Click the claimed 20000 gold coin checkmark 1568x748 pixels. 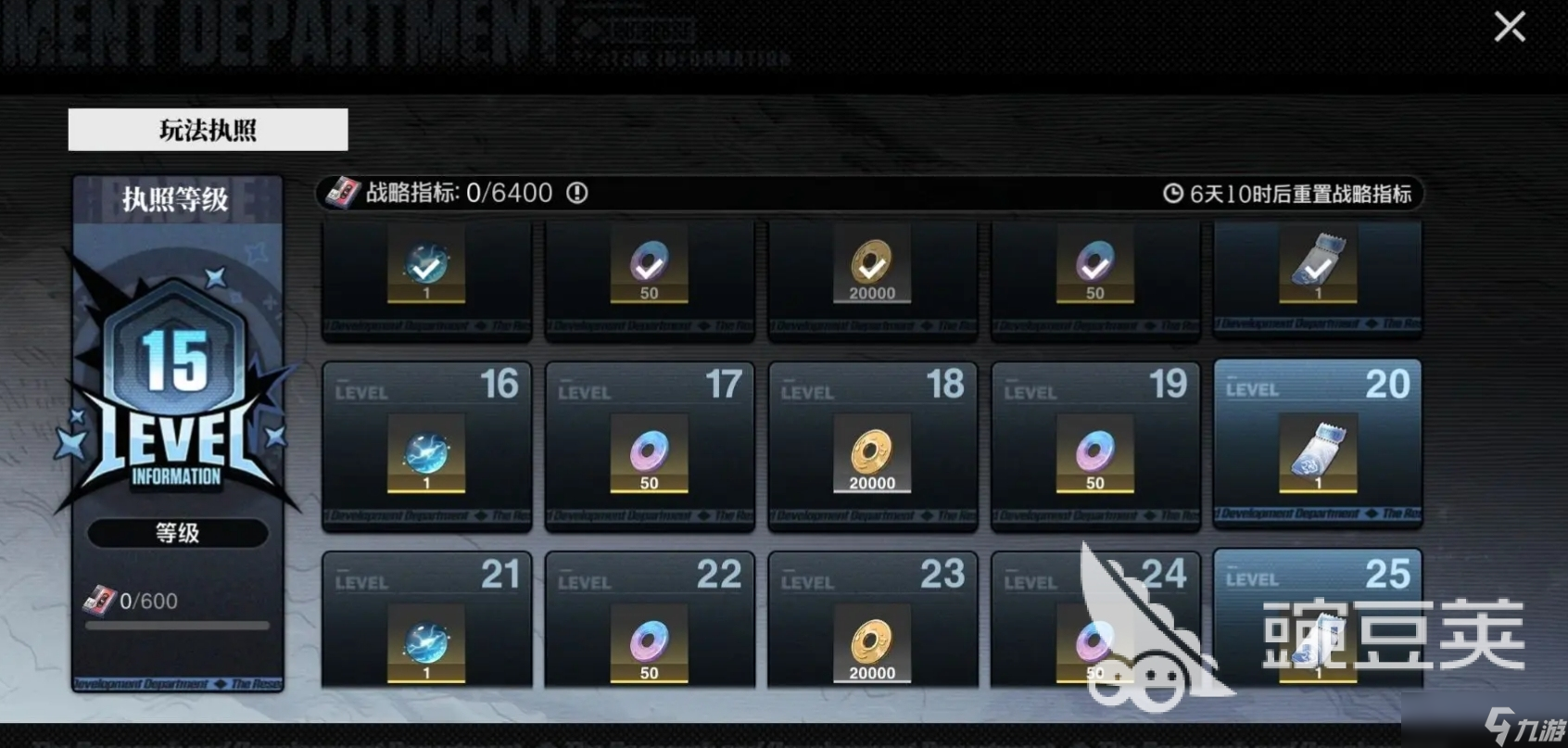point(872,264)
